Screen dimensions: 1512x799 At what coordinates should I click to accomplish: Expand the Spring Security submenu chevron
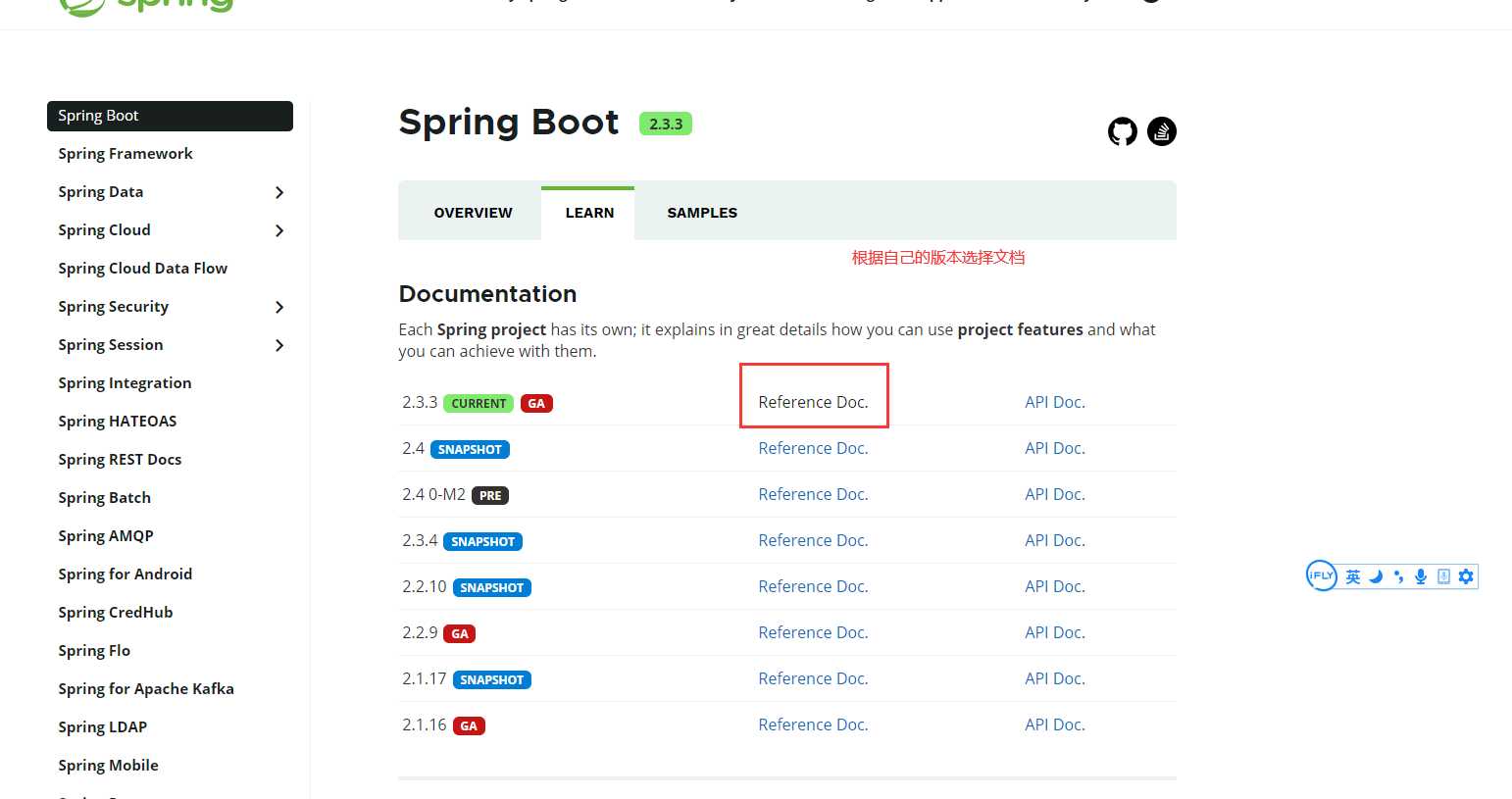click(279, 307)
